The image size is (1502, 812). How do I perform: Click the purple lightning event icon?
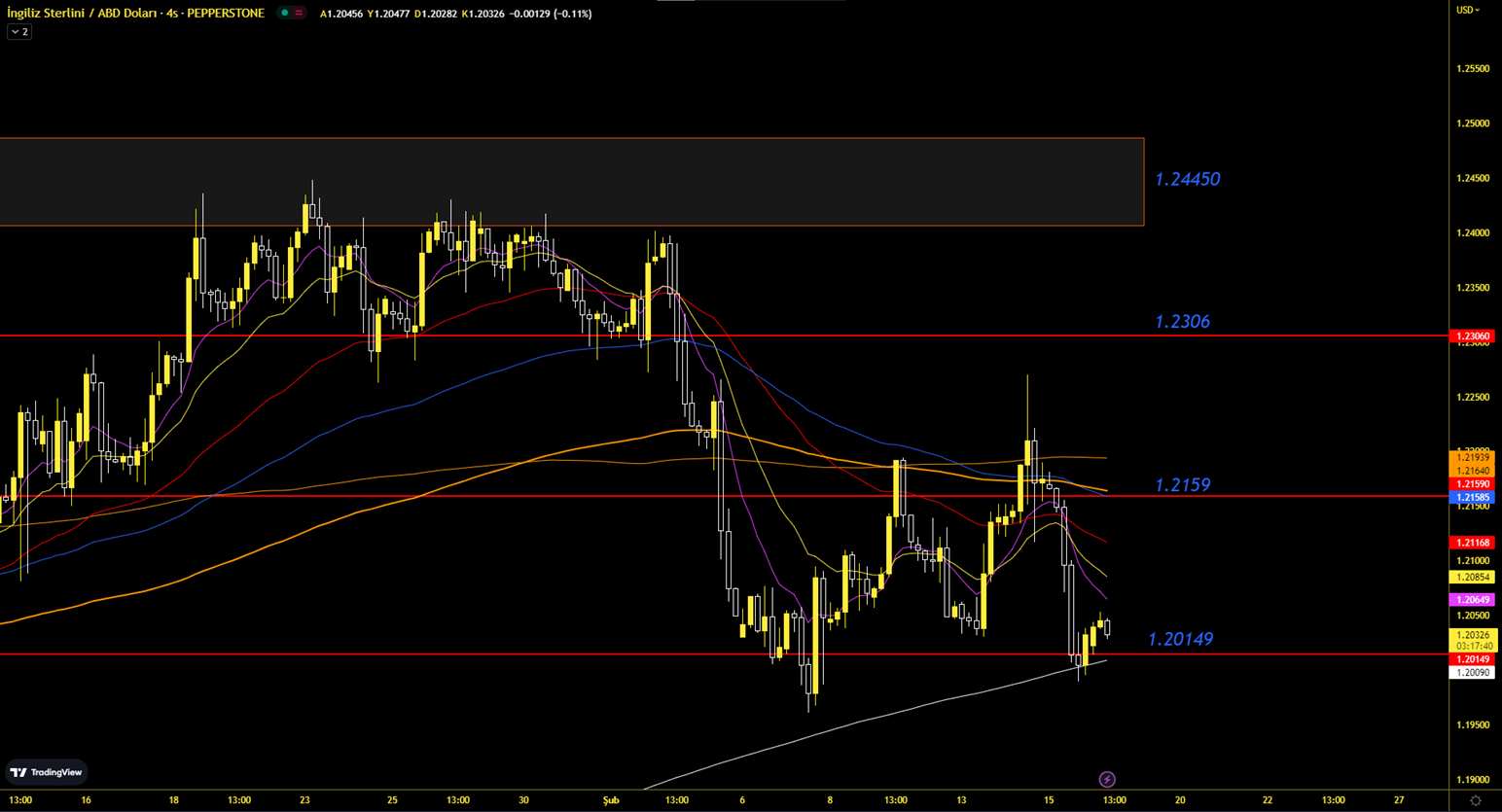[x=1107, y=779]
